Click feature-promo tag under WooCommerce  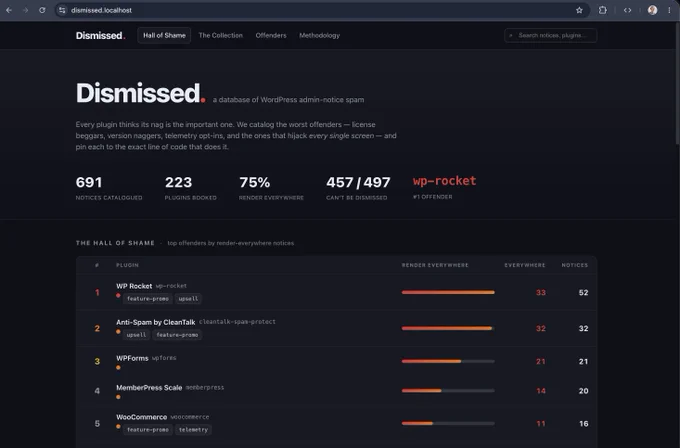[147, 430]
